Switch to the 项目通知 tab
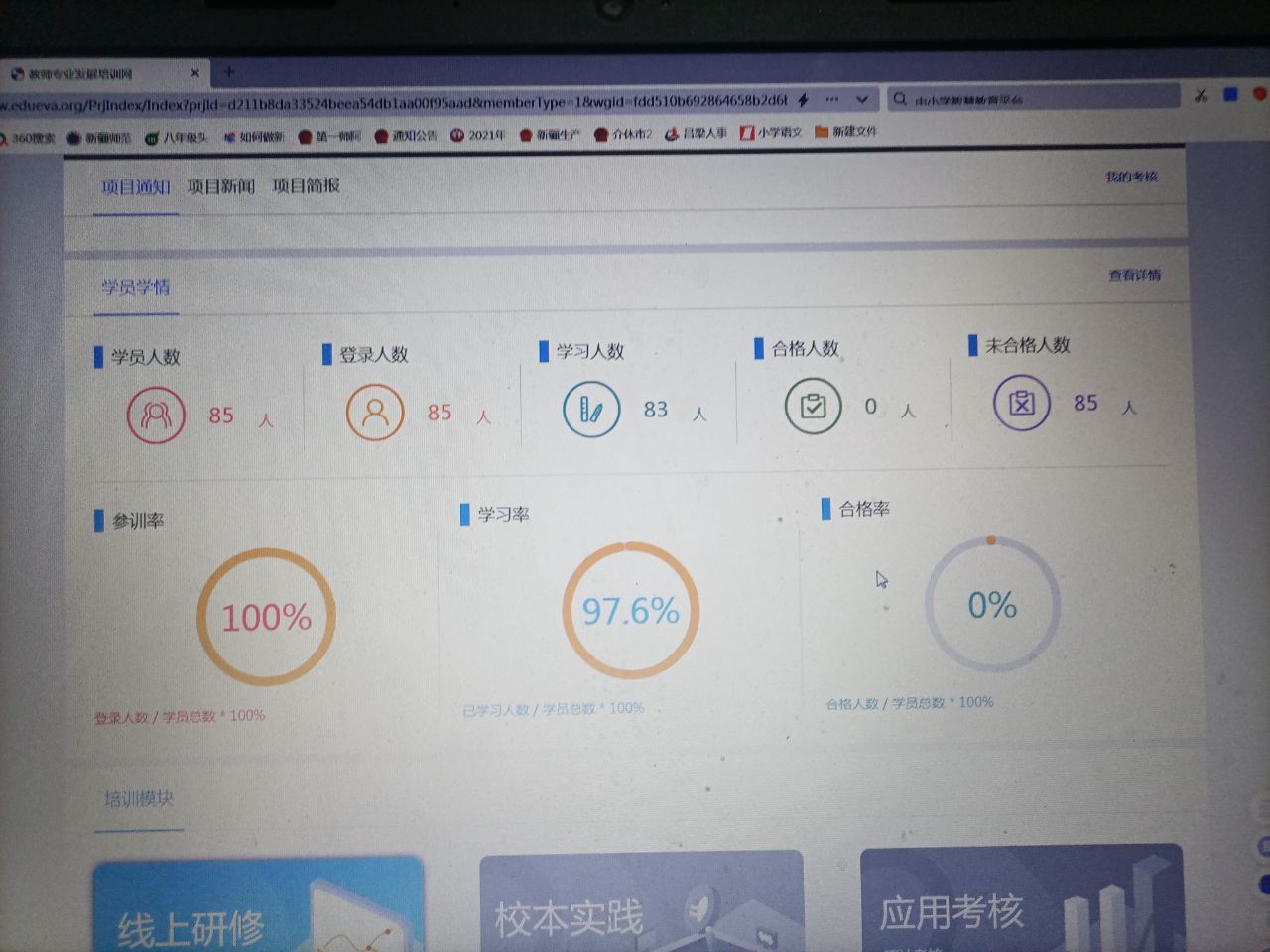 [x=136, y=187]
